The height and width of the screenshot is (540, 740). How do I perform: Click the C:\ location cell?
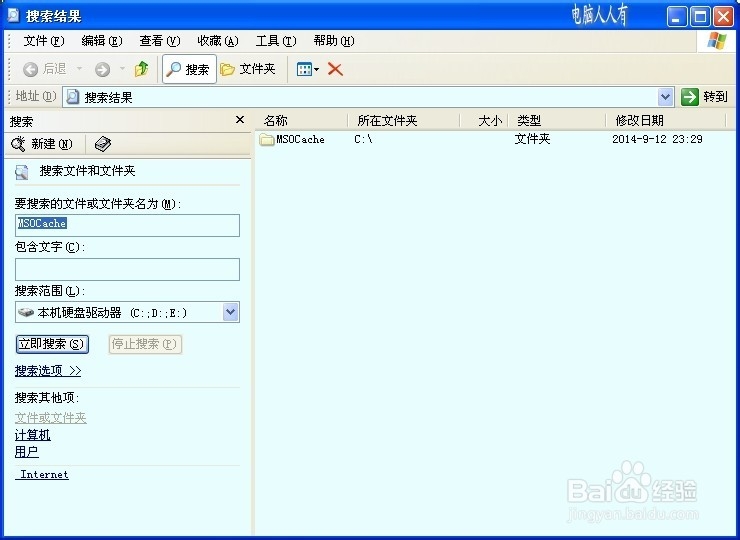click(x=363, y=139)
